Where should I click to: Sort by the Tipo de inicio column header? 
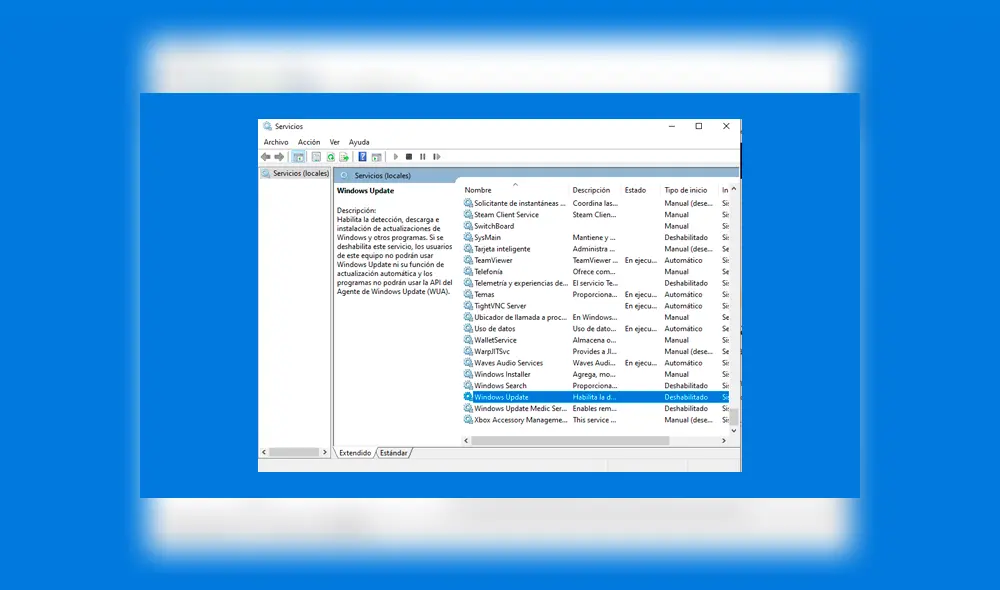coord(685,190)
